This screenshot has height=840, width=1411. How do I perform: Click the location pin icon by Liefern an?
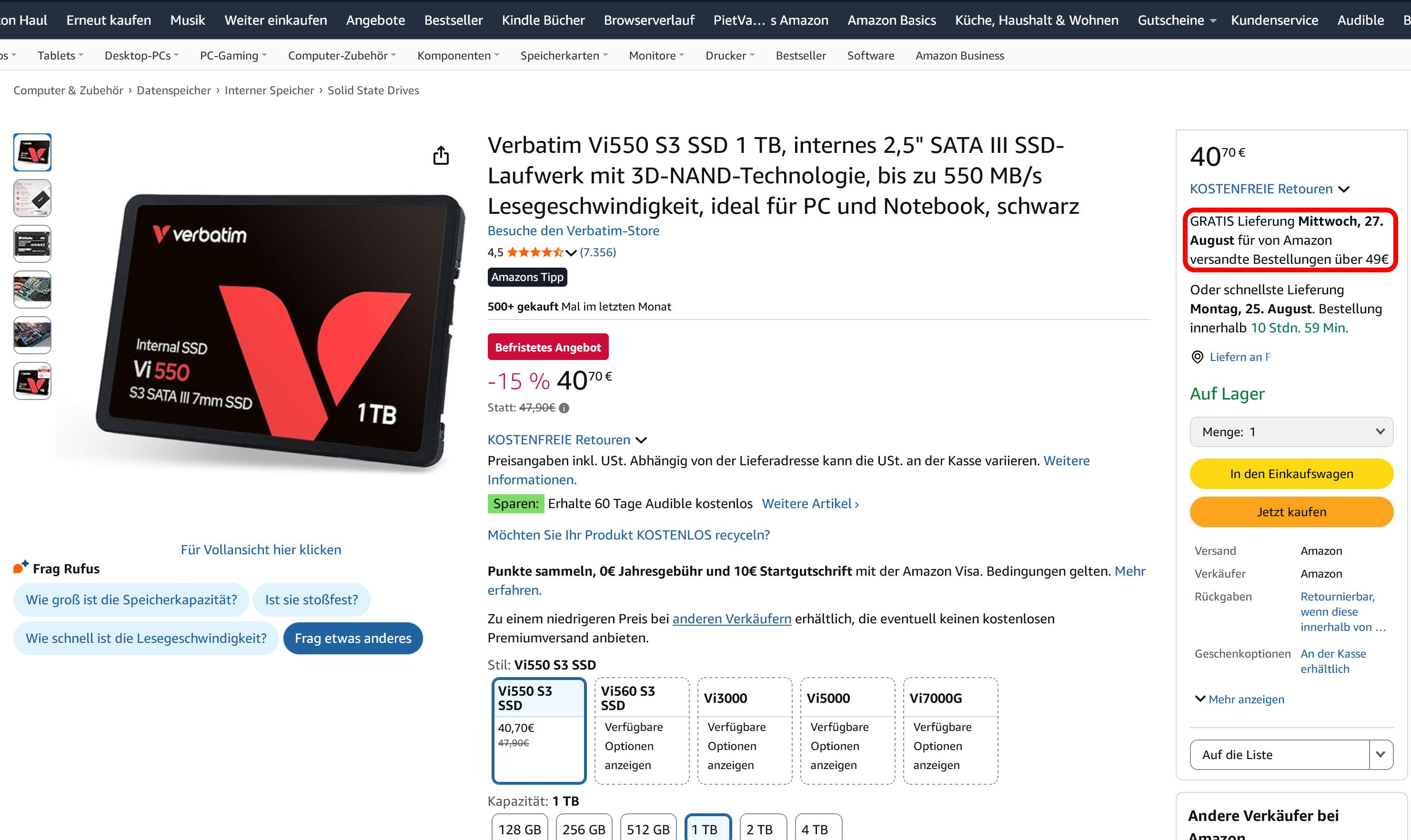coord(1197,357)
